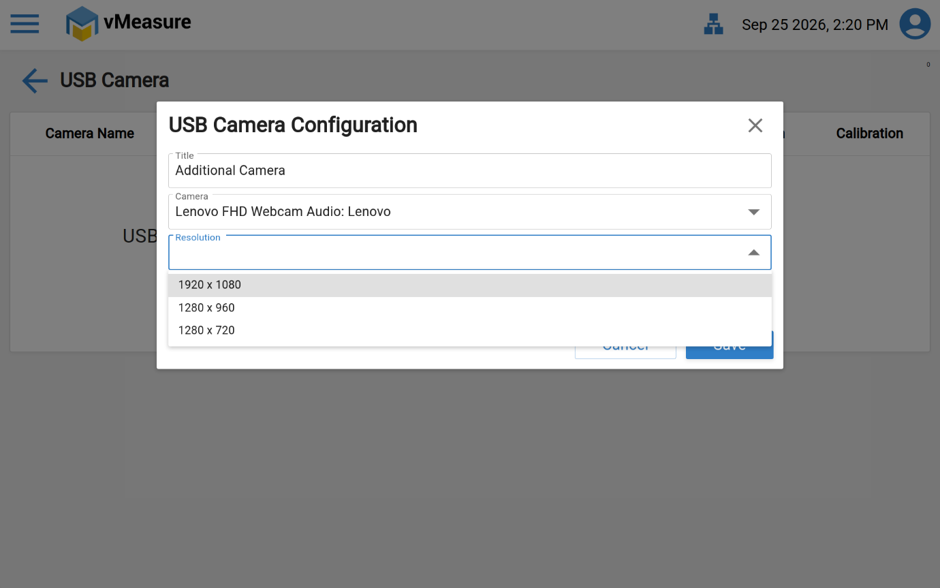The width and height of the screenshot is (940, 588).
Task: Click the Camera Name column header
Action: coord(90,134)
